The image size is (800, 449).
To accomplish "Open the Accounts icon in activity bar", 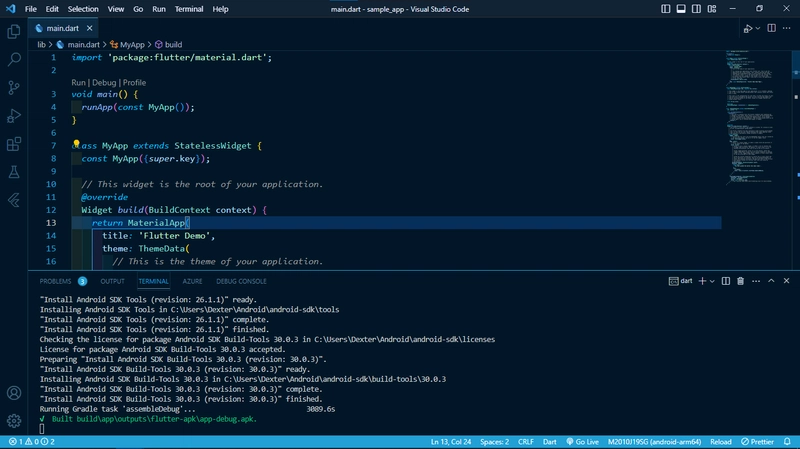I will pos(14,393).
